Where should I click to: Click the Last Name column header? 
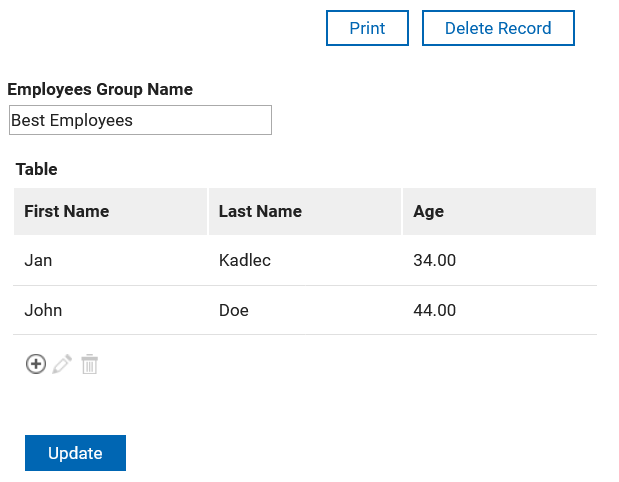pyautogui.click(x=260, y=211)
